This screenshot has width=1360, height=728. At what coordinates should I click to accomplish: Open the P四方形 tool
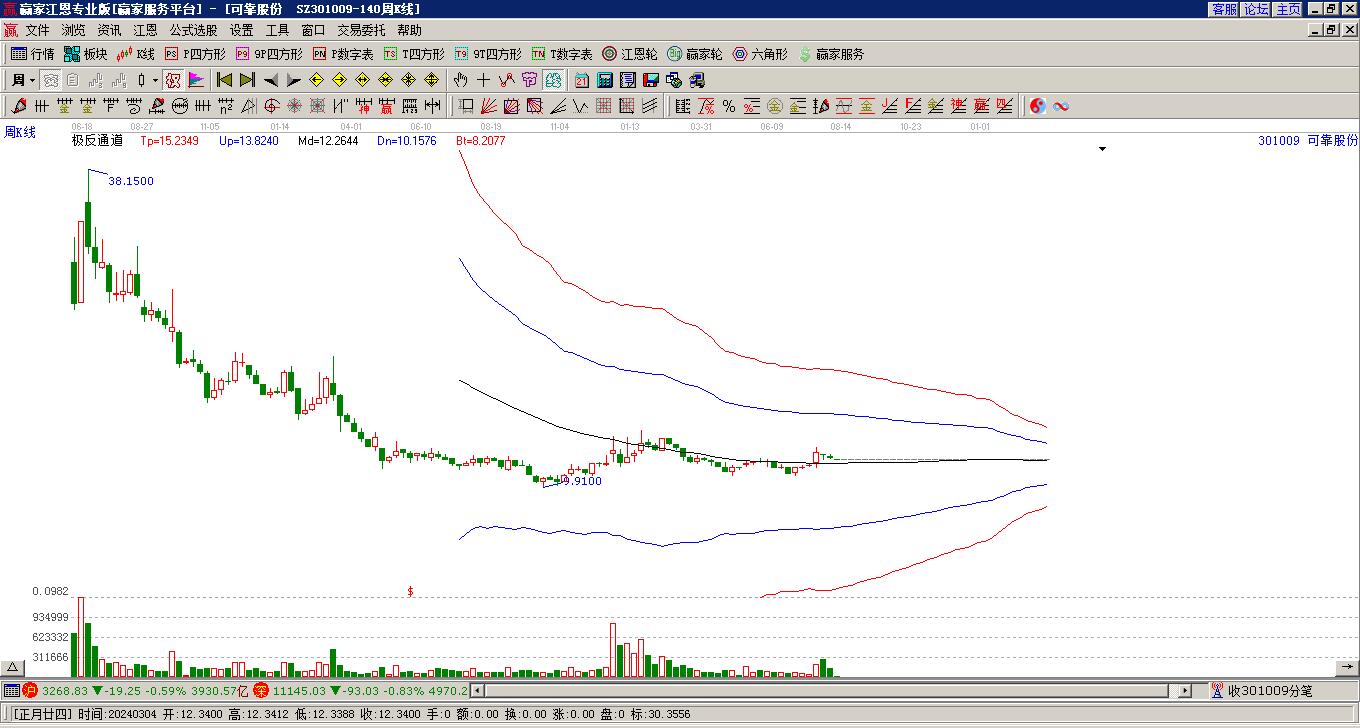195,54
